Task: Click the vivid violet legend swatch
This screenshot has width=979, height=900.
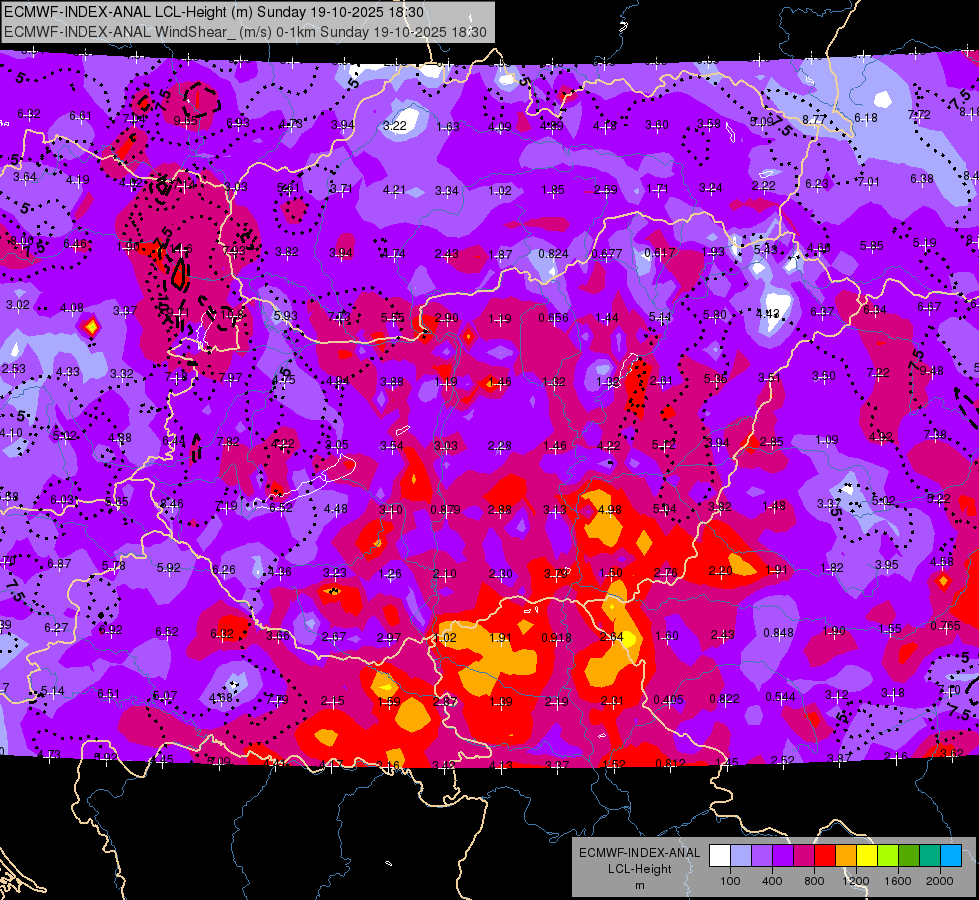Action: pos(783,856)
